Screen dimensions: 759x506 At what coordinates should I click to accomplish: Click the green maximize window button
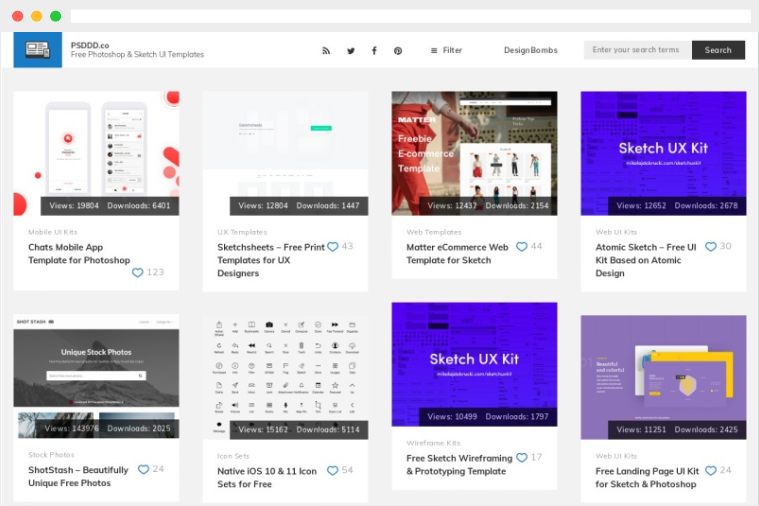click(56, 16)
